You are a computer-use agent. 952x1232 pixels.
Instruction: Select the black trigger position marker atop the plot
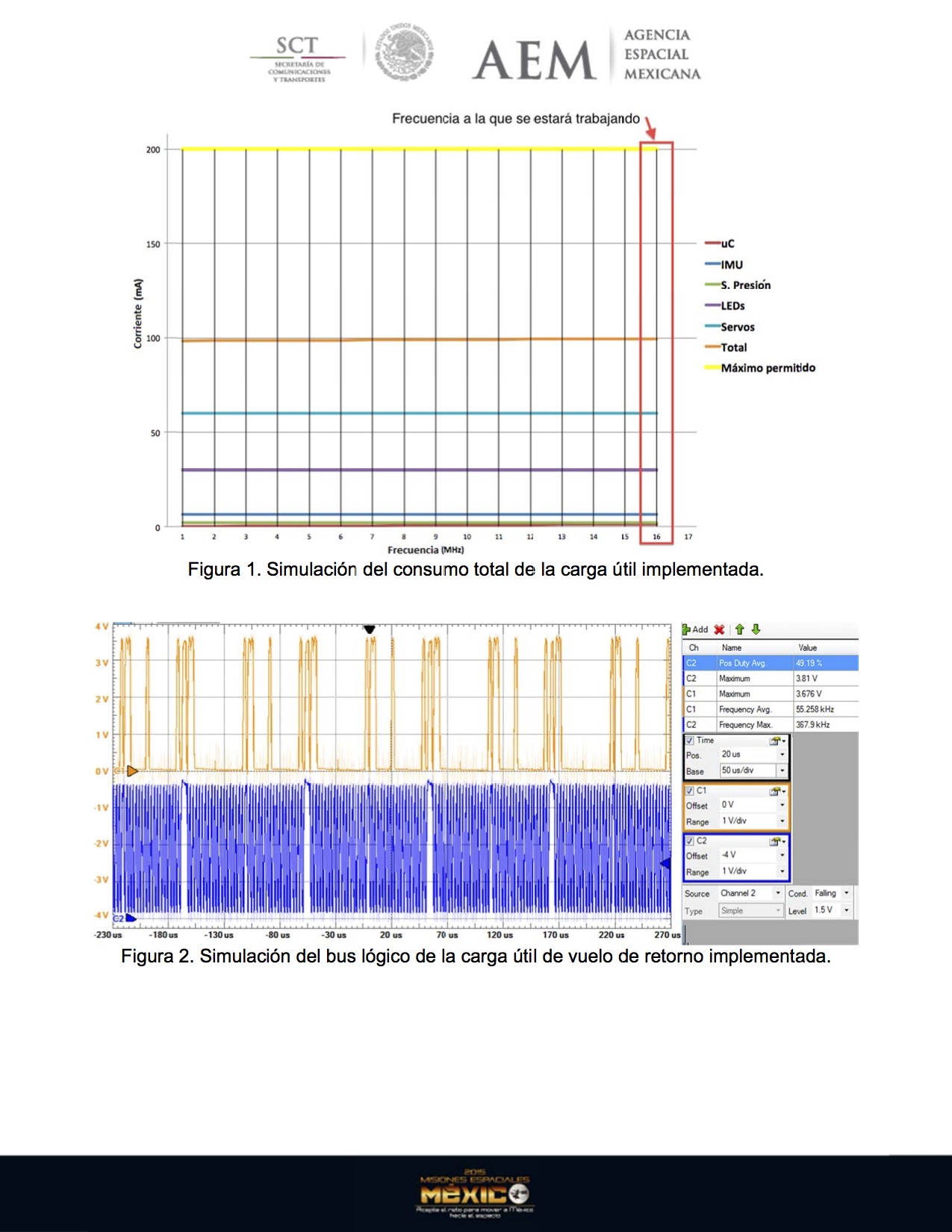coord(369,629)
